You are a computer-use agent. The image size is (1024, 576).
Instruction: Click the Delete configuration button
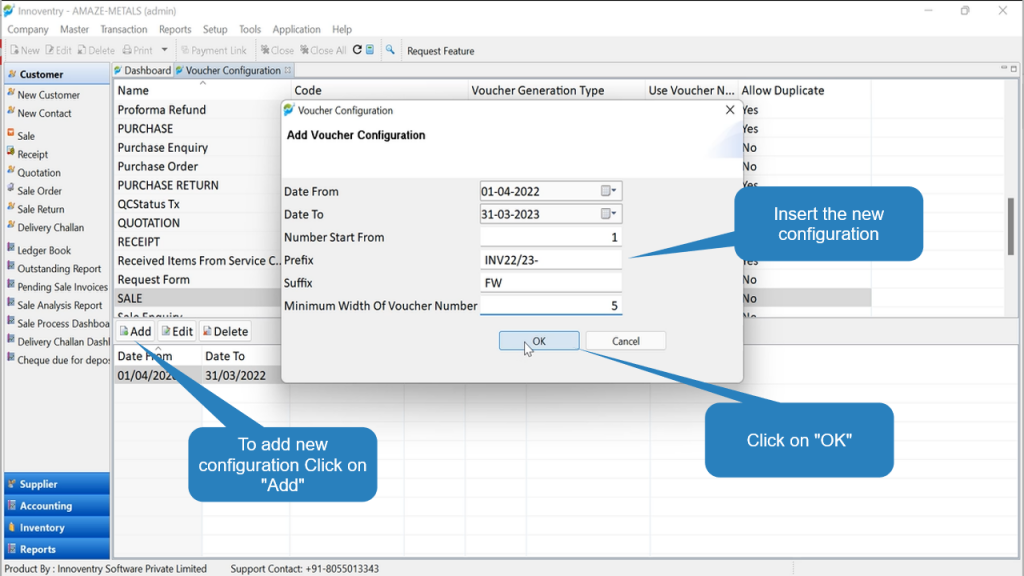click(x=225, y=331)
